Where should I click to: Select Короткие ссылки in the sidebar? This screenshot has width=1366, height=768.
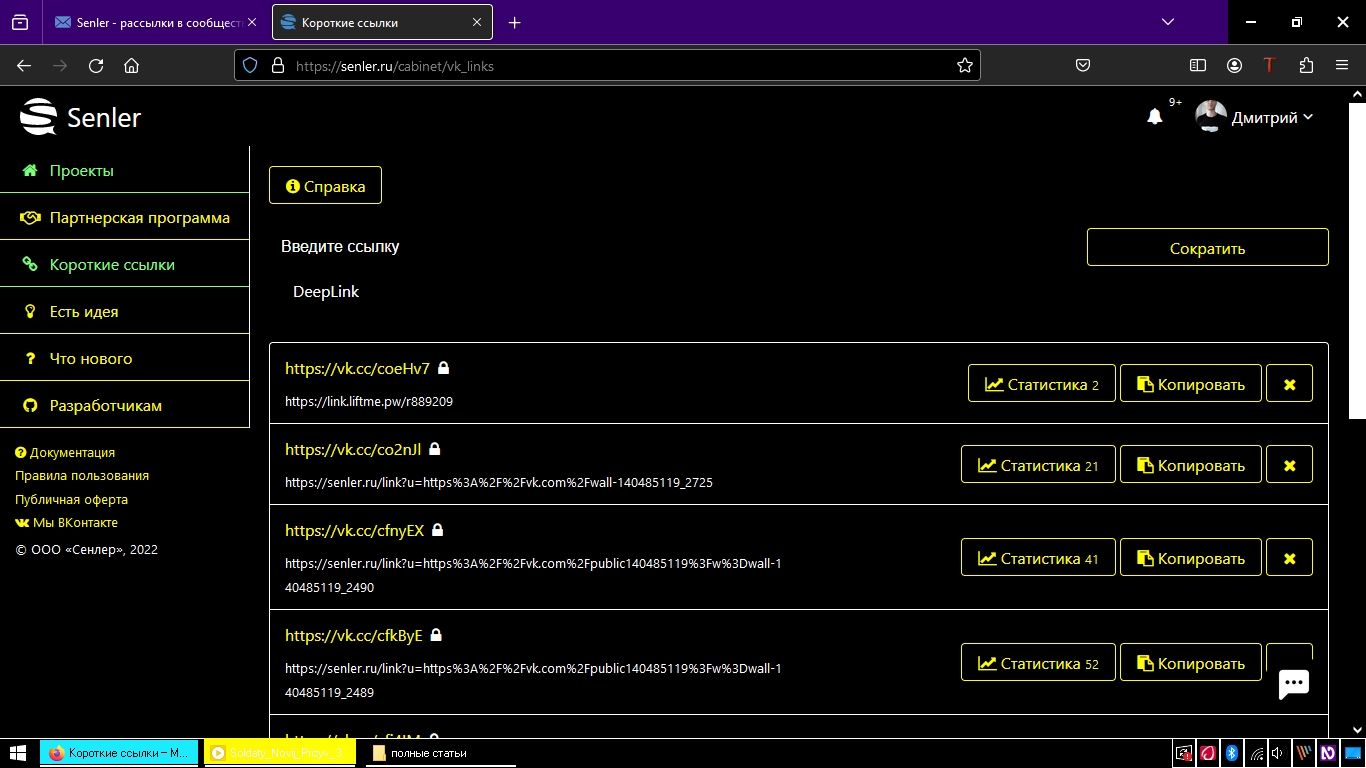point(124,264)
